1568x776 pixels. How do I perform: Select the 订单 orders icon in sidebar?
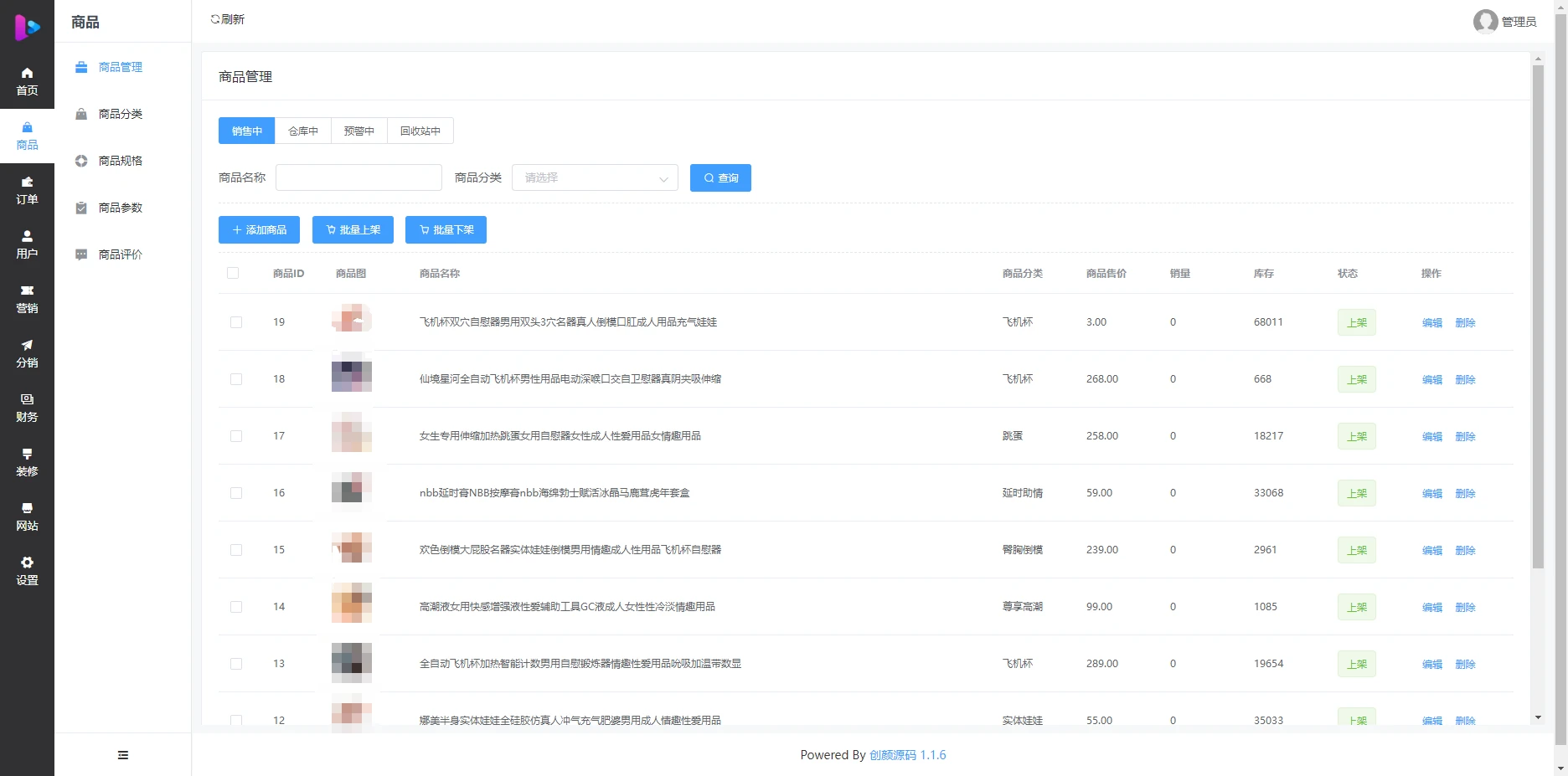pyautogui.click(x=27, y=190)
